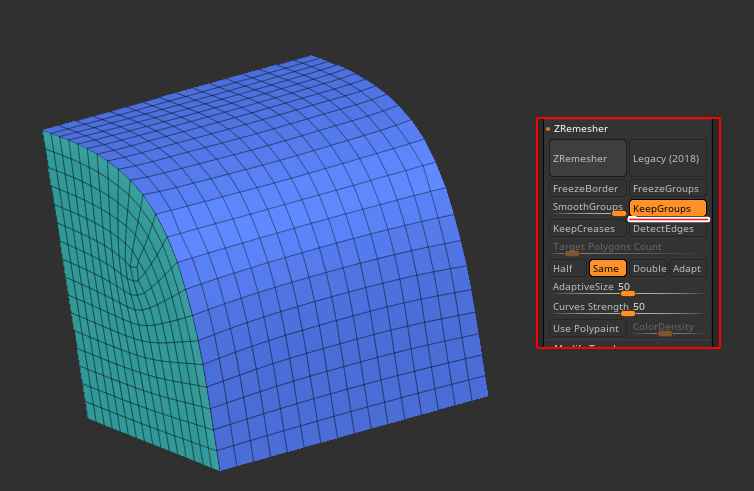Enable FreezeGroups option

click(x=667, y=188)
